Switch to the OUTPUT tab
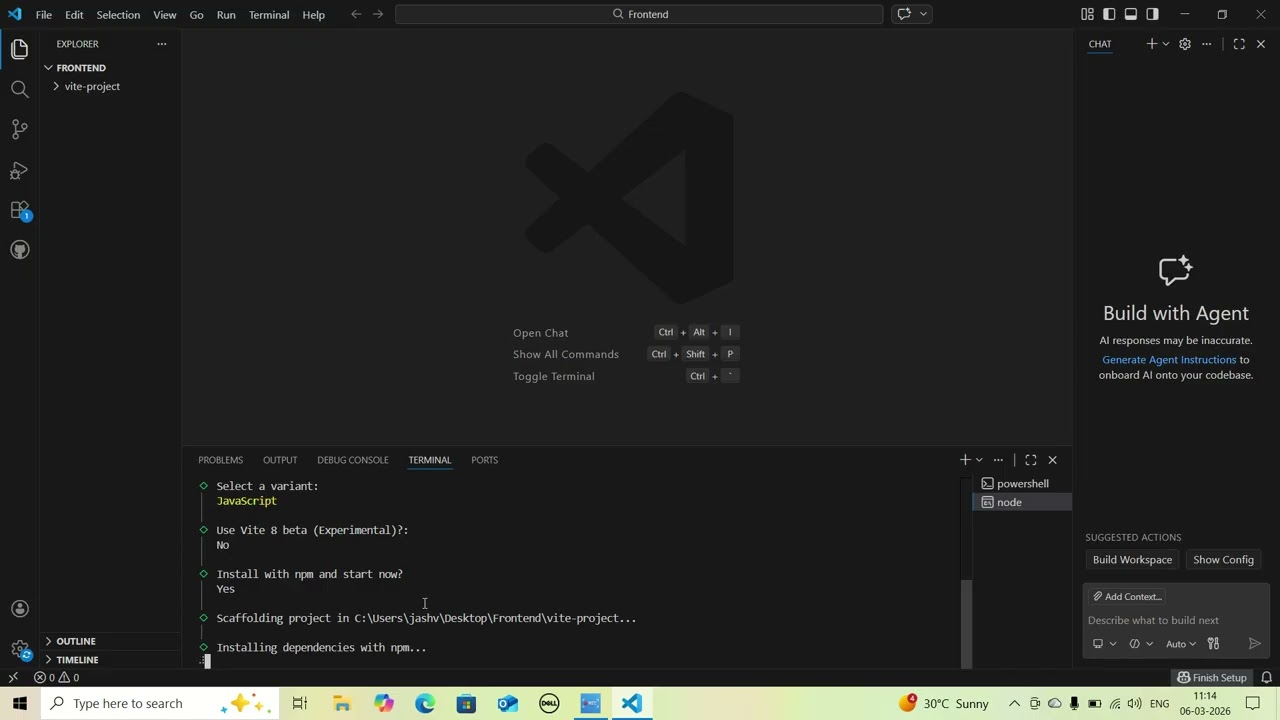 (280, 460)
